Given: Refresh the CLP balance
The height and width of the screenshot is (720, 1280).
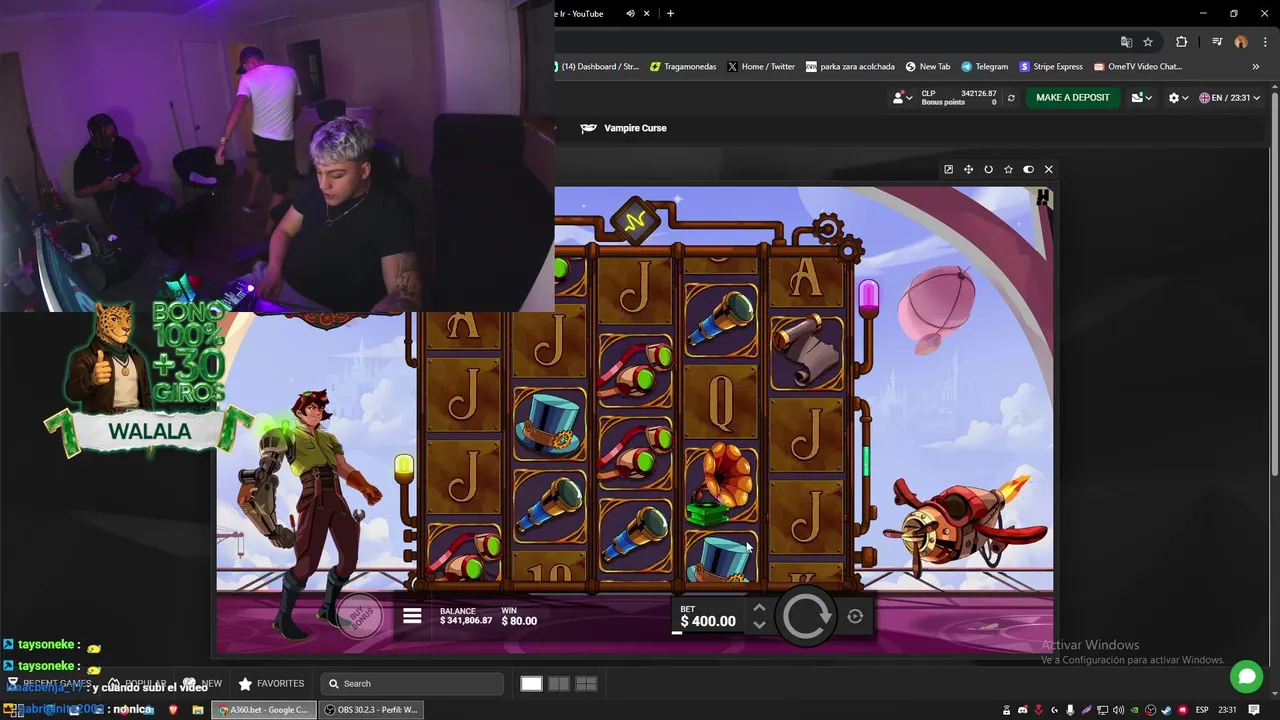Looking at the screenshot, I should tap(1011, 98).
